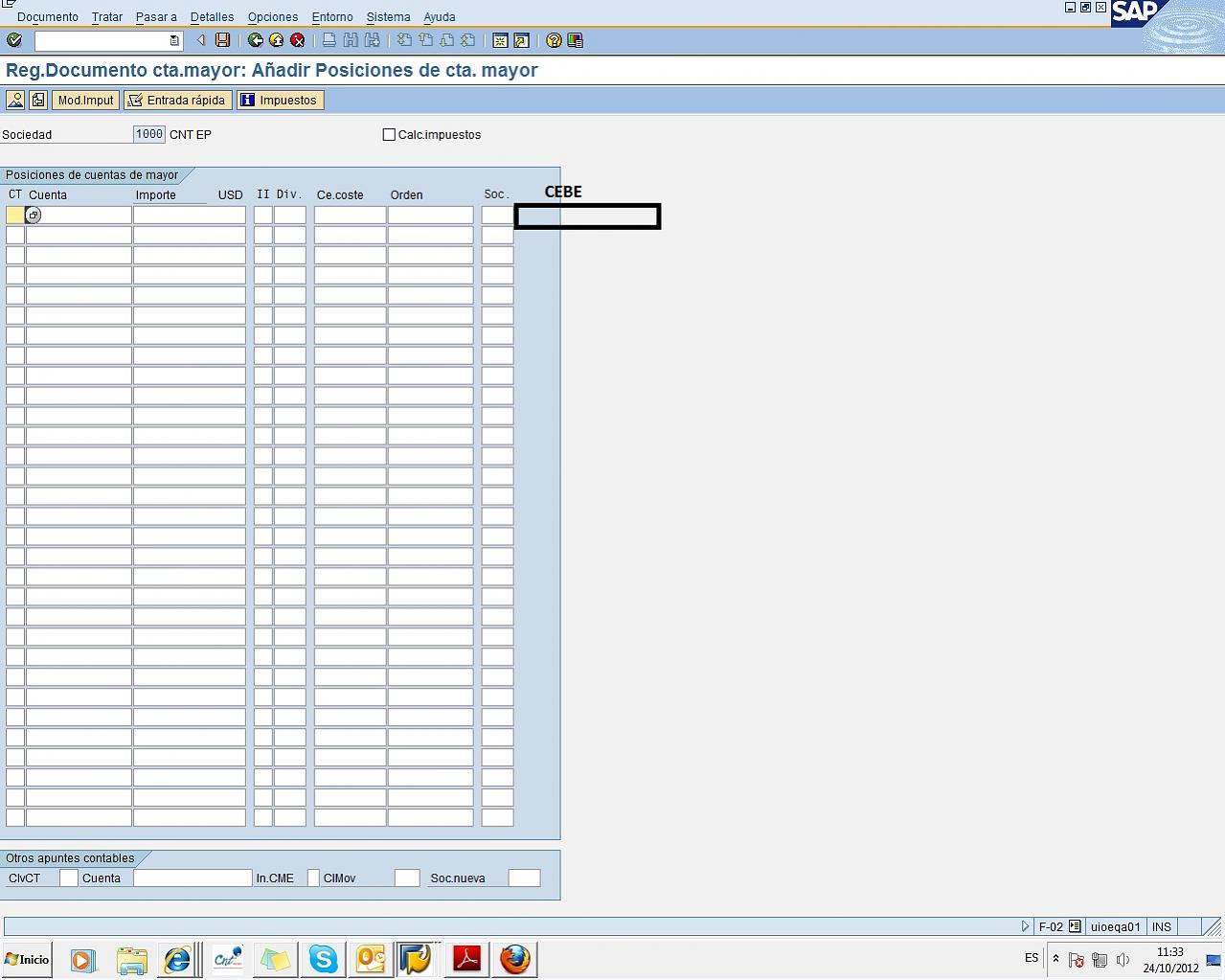Click the red Cancel icon
The image size is (1225, 980).
click(x=297, y=40)
